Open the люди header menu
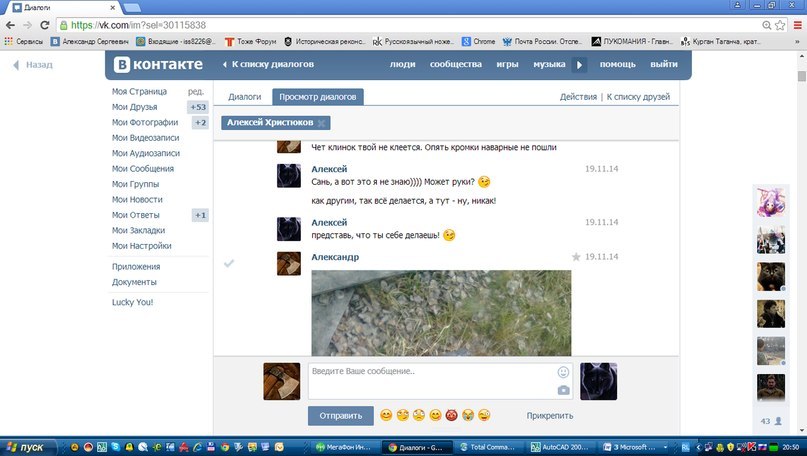 (402, 64)
